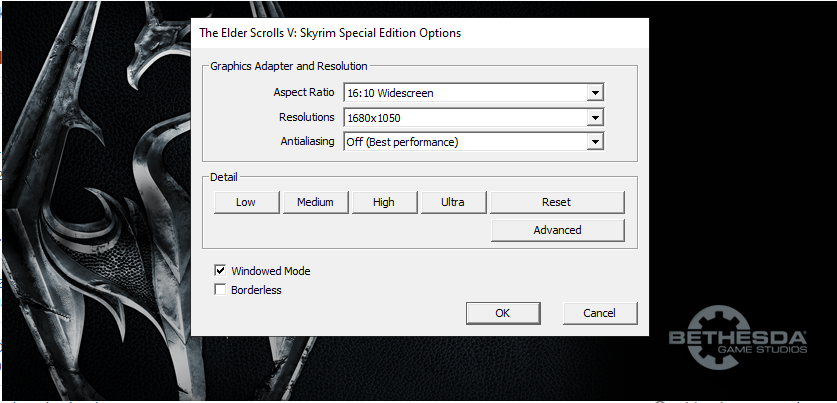Viewport: 837px width, 403px height.
Task: Open the Resolutions dropdown arrow
Action: 595,117
